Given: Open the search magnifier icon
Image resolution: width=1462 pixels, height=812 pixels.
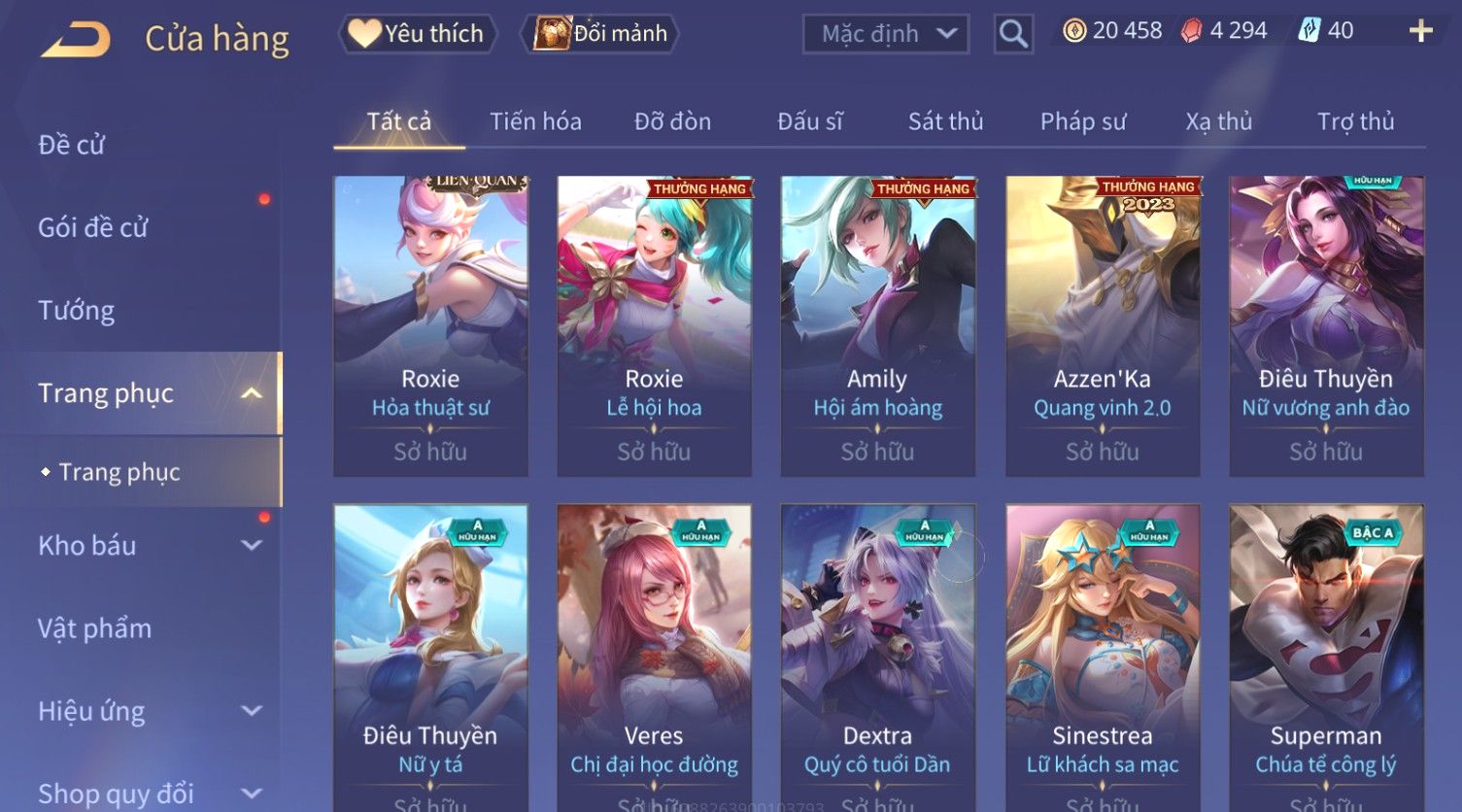Looking at the screenshot, I should pos(1013,34).
